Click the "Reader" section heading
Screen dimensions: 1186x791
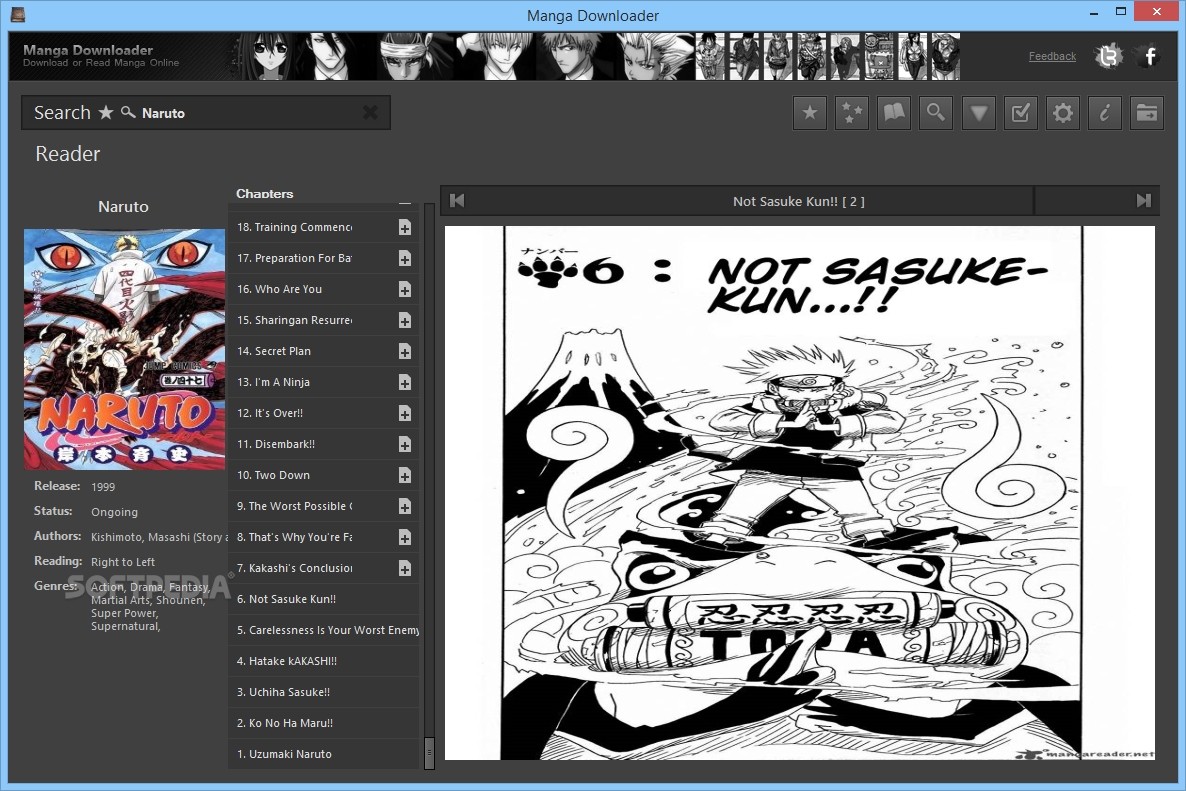[67, 154]
